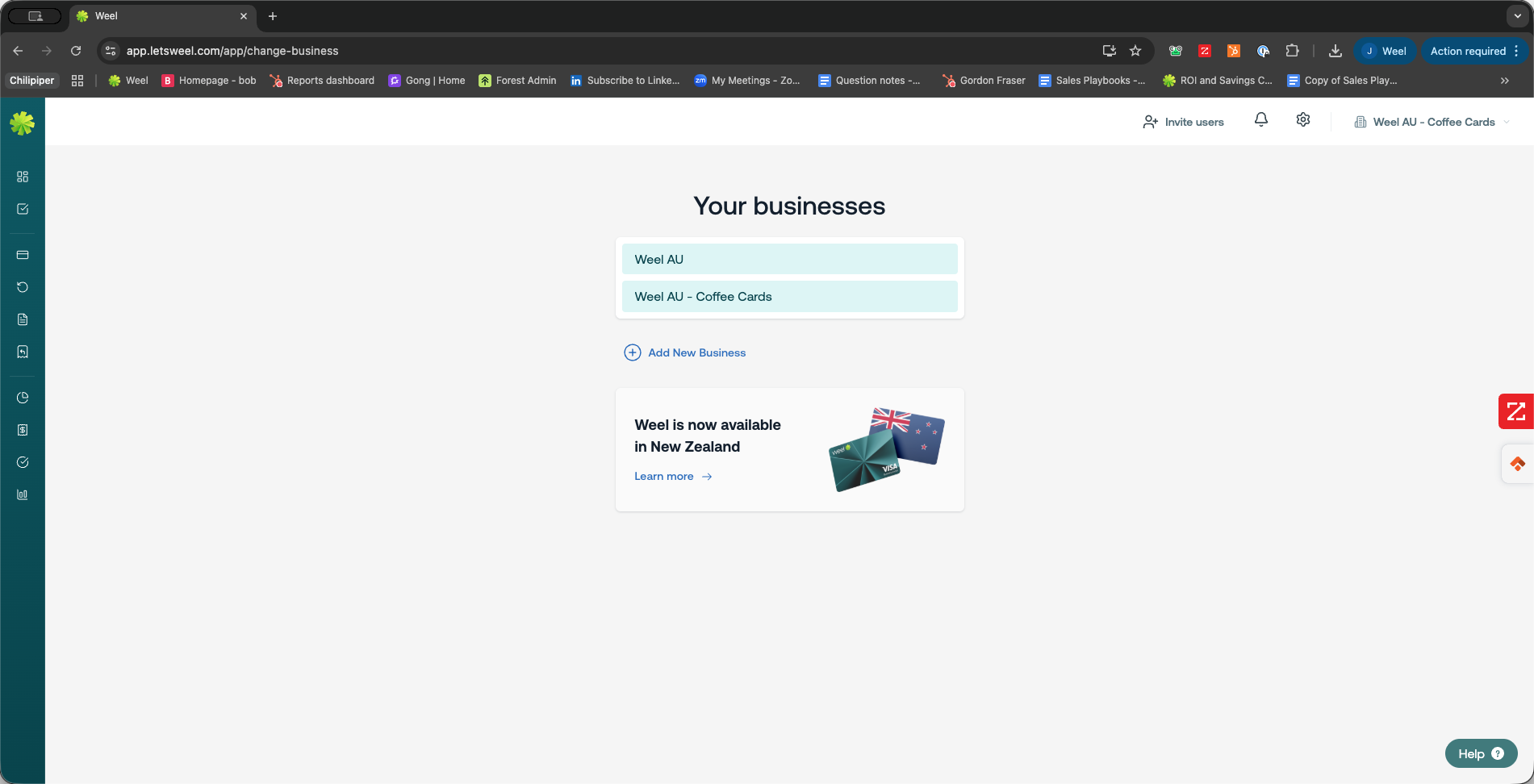Open the Chilipiper bookmark
The width and height of the screenshot is (1534, 784).
point(32,81)
